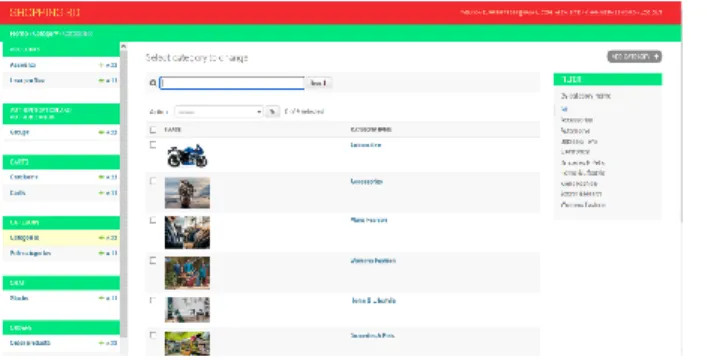Filter by Home & Lifestyle in filter panel
The height and width of the screenshot is (360, 711).
coord(583,173)
